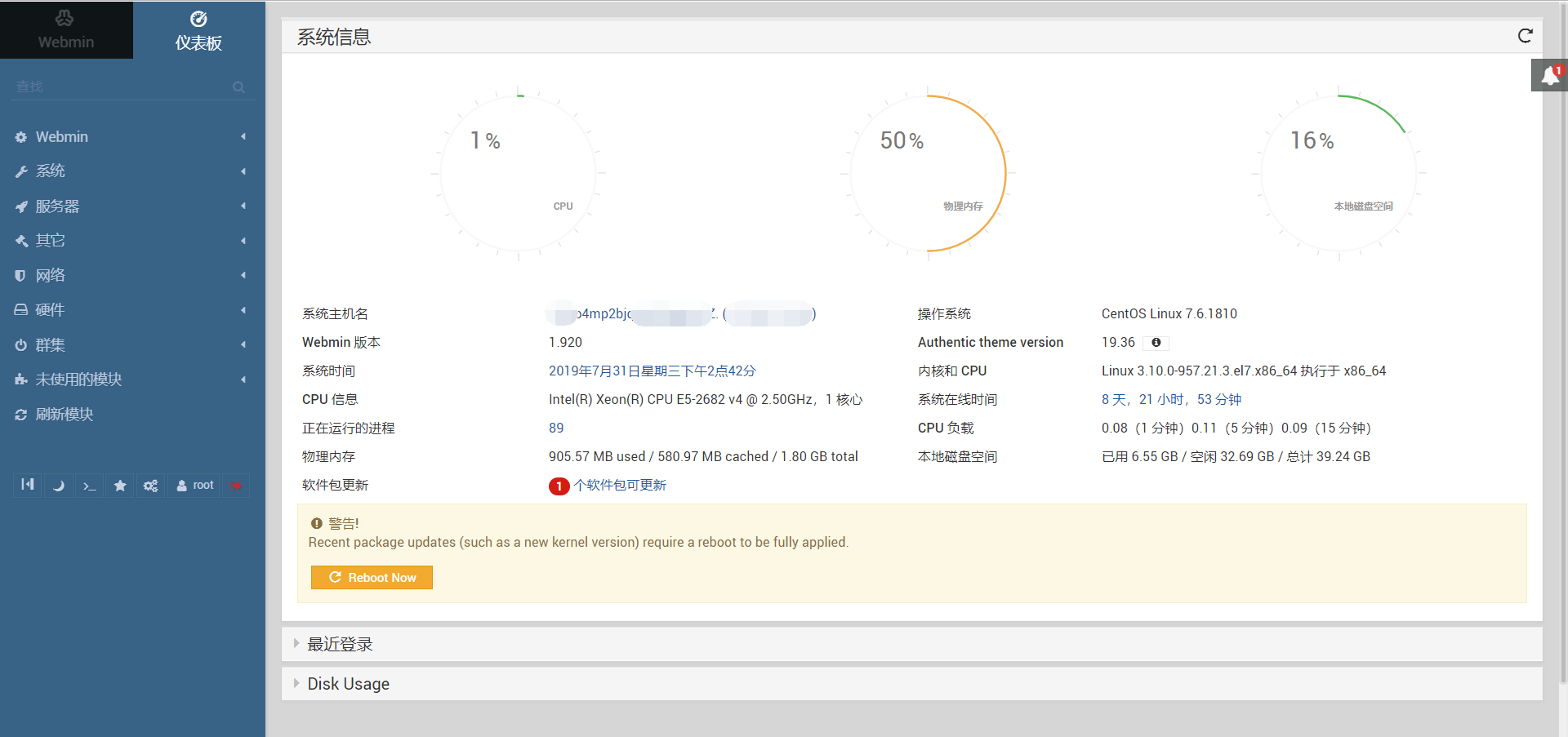Collapse the sidebar using the collapse icon

coord(27,486)
